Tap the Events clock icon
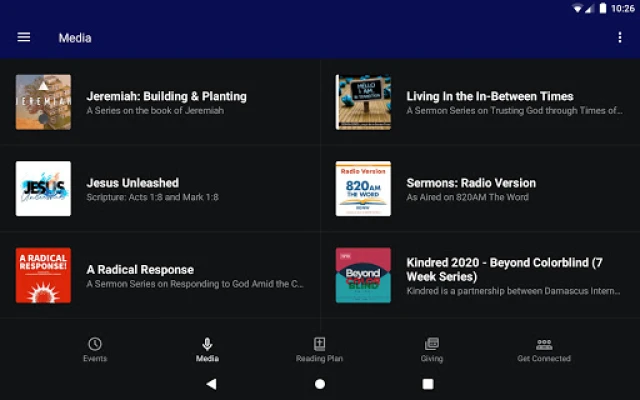This screenshot has height=400, width=640. pyautogui.click(x=95, y=344)
